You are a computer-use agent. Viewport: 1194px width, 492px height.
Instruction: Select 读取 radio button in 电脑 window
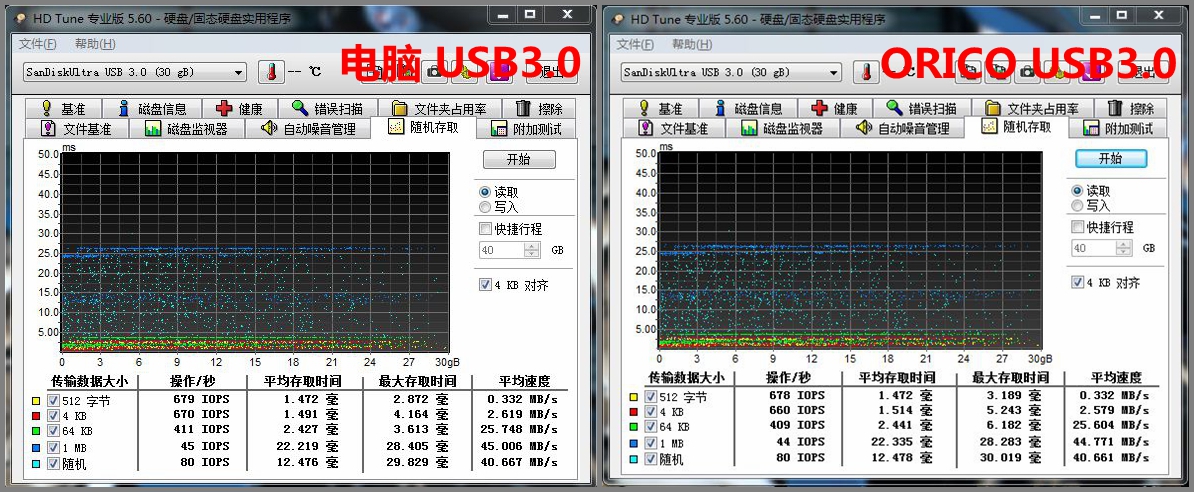pos(484,193)
